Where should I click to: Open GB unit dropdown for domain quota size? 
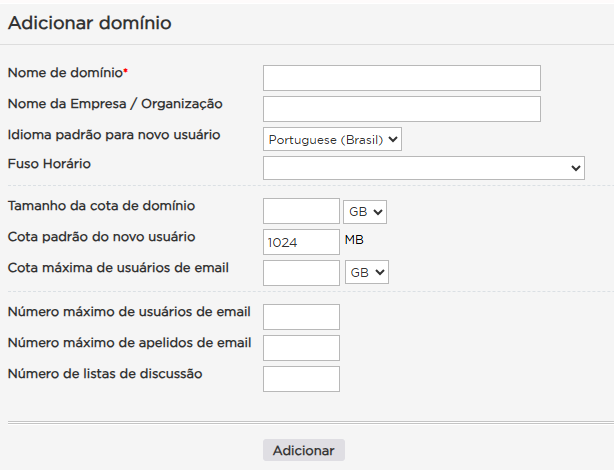[x=365, y=212]
